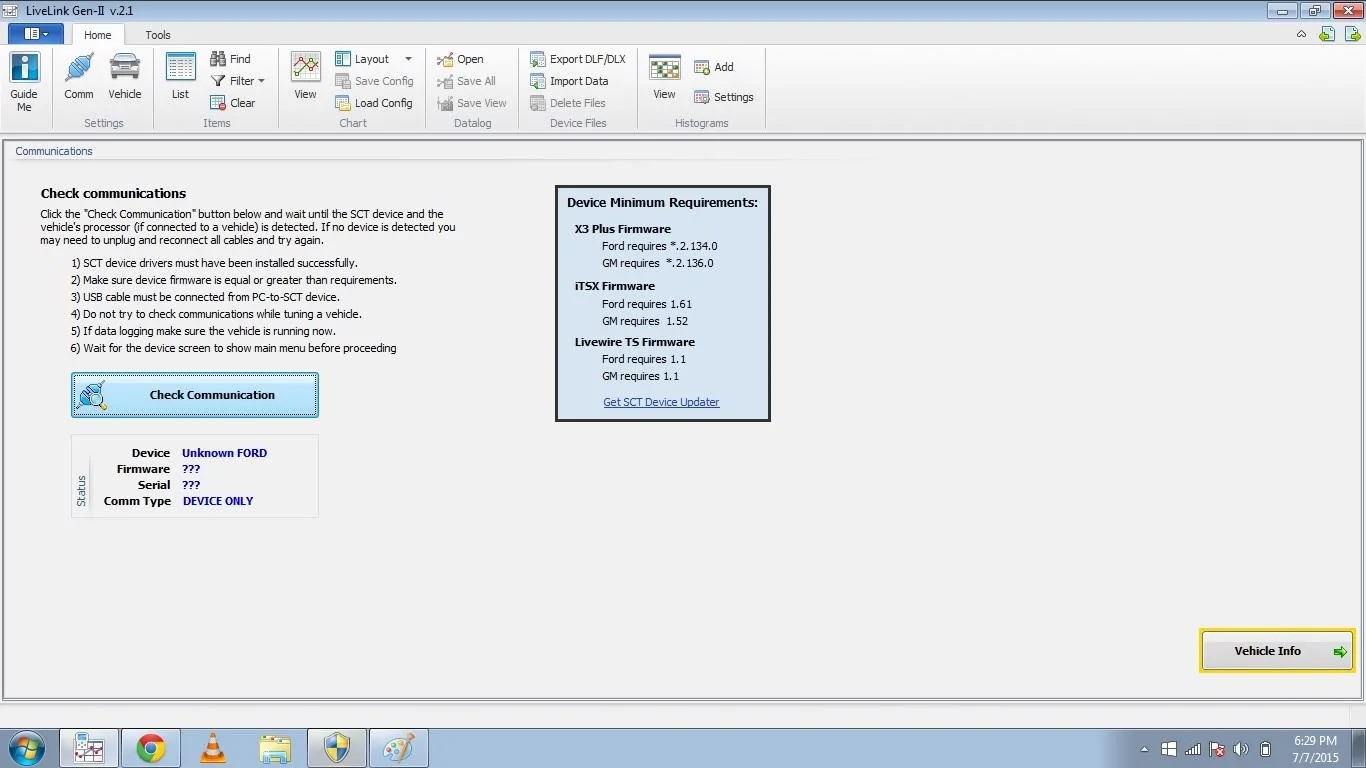This screenshot has height=768, width=1366.
Task: Click the 'X3 Plus Firmware' heading
Action: 623,229
